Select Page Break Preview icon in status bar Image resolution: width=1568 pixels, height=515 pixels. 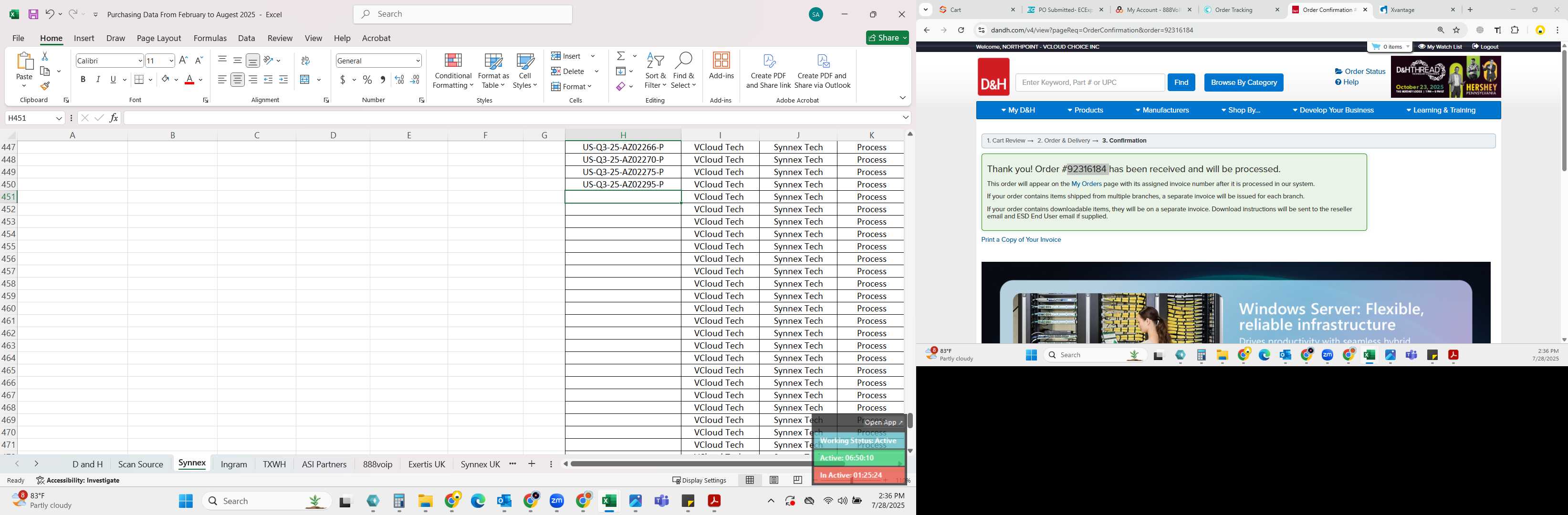point(797,480)
